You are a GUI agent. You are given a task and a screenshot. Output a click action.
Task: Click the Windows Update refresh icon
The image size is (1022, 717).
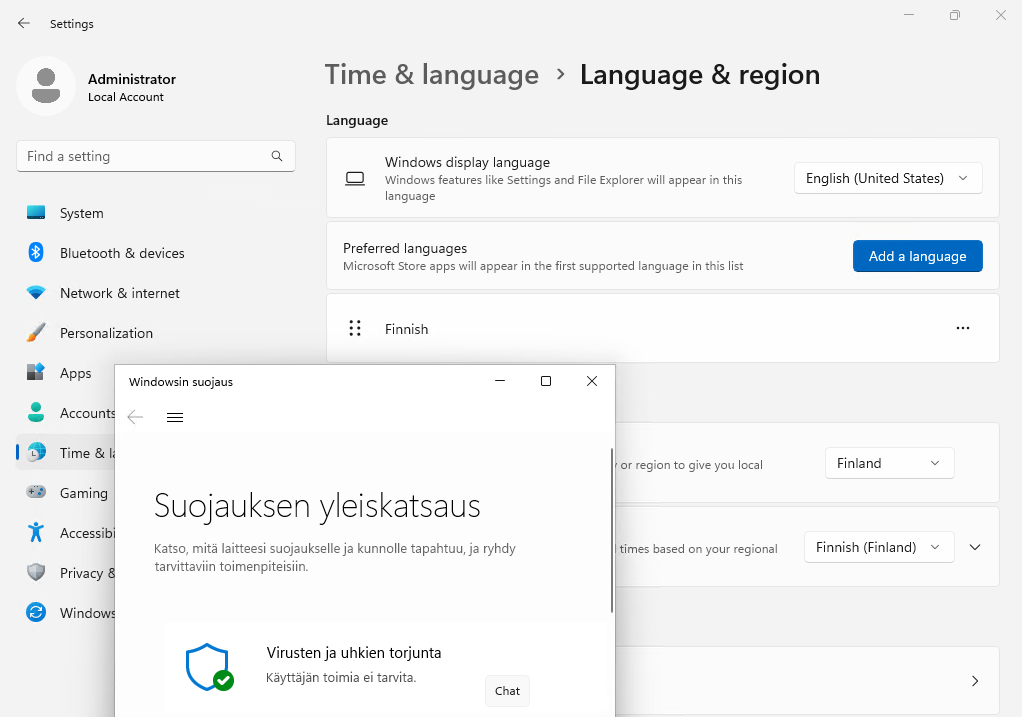[x=36, y=612]
